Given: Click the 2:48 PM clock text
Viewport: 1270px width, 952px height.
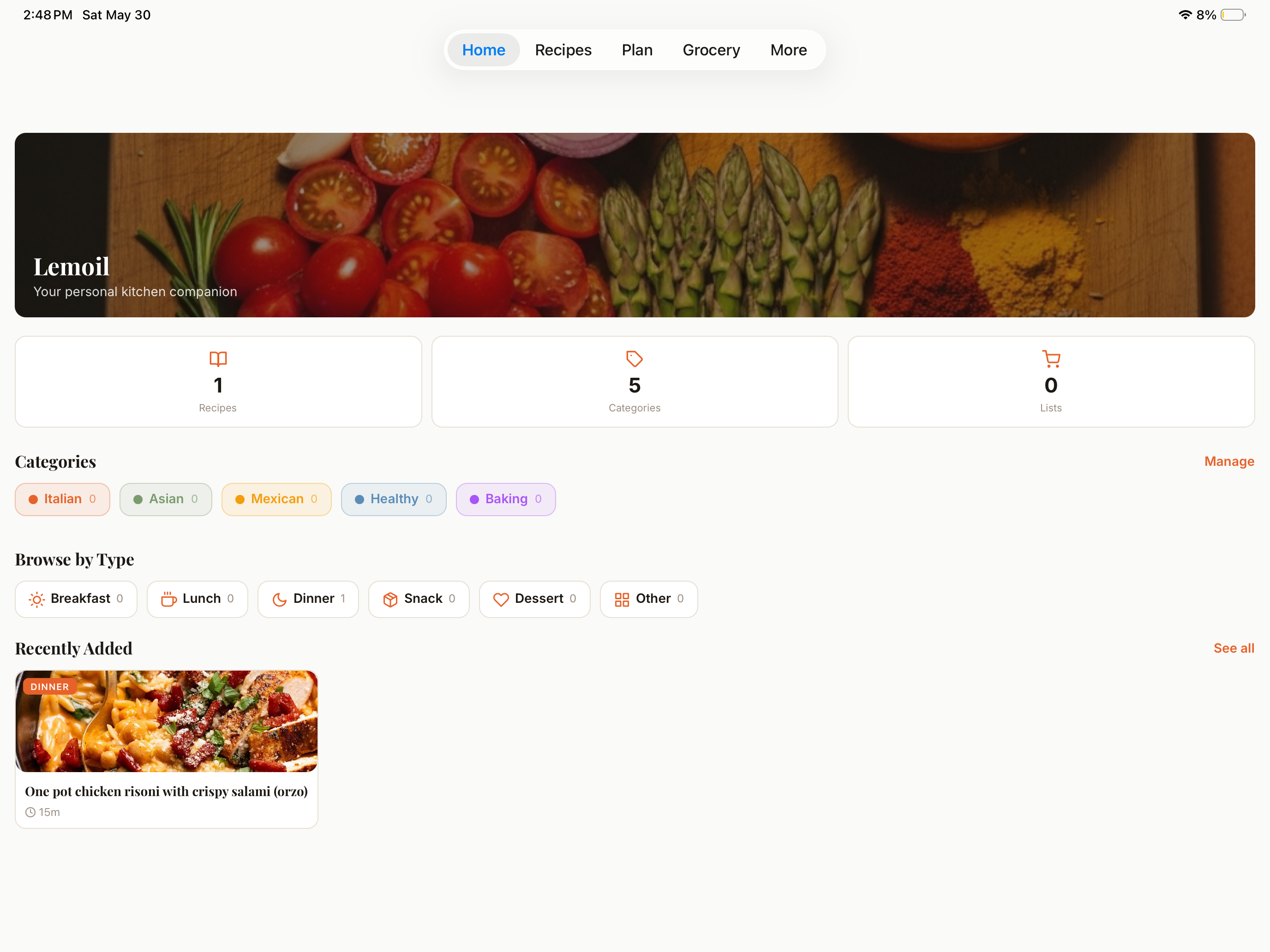Looking at the screenshot, I should point(48,15).
